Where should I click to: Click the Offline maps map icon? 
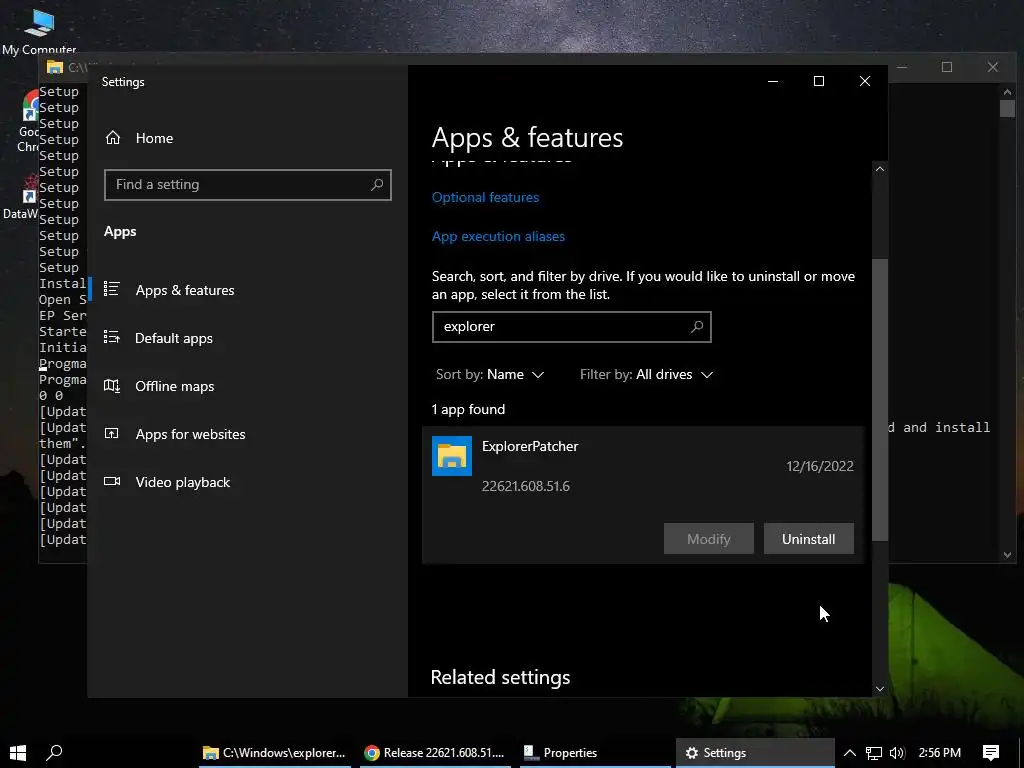pyautogui.click(x=112, y=385)
